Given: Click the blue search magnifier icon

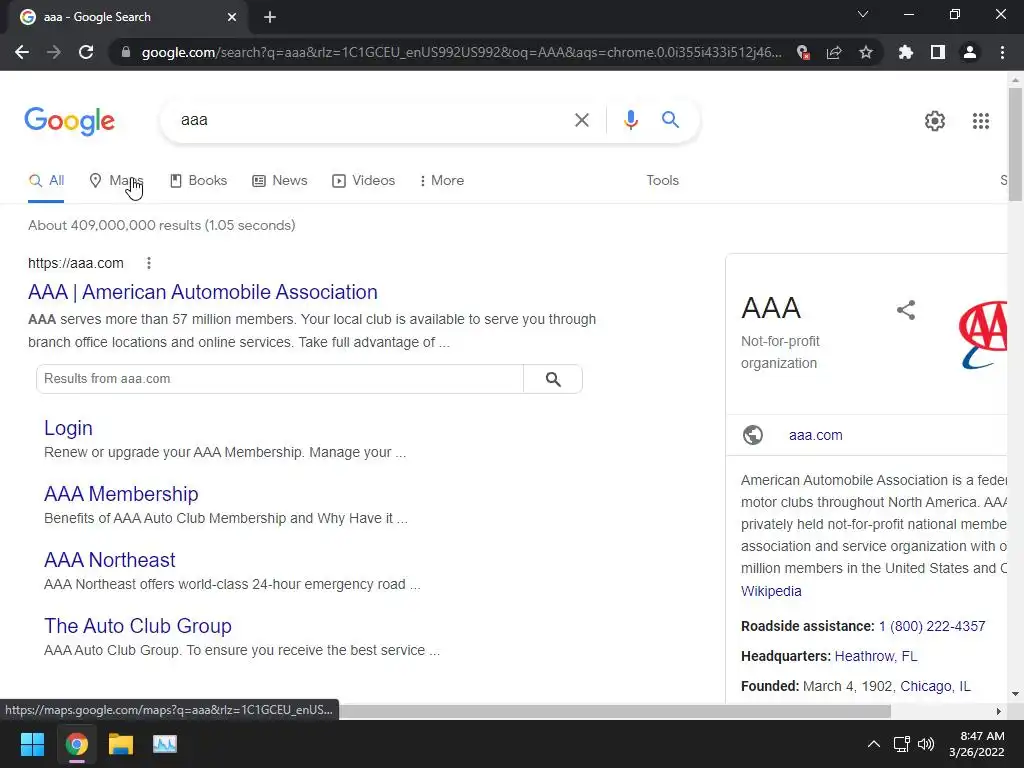Looking at the screenshot, I should (670, 120).
